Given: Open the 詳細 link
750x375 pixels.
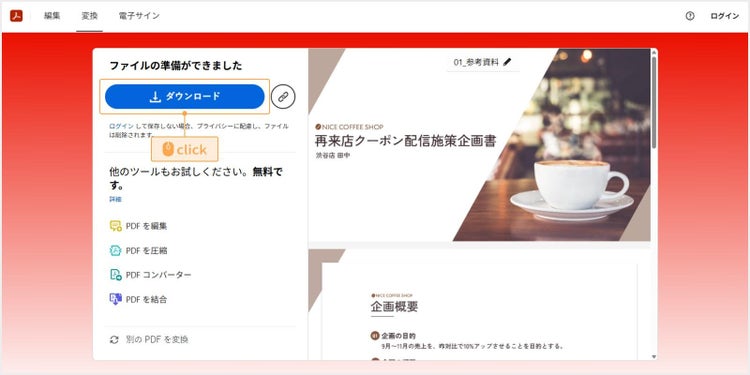Looking at the screenshot, I should (115, 199).
